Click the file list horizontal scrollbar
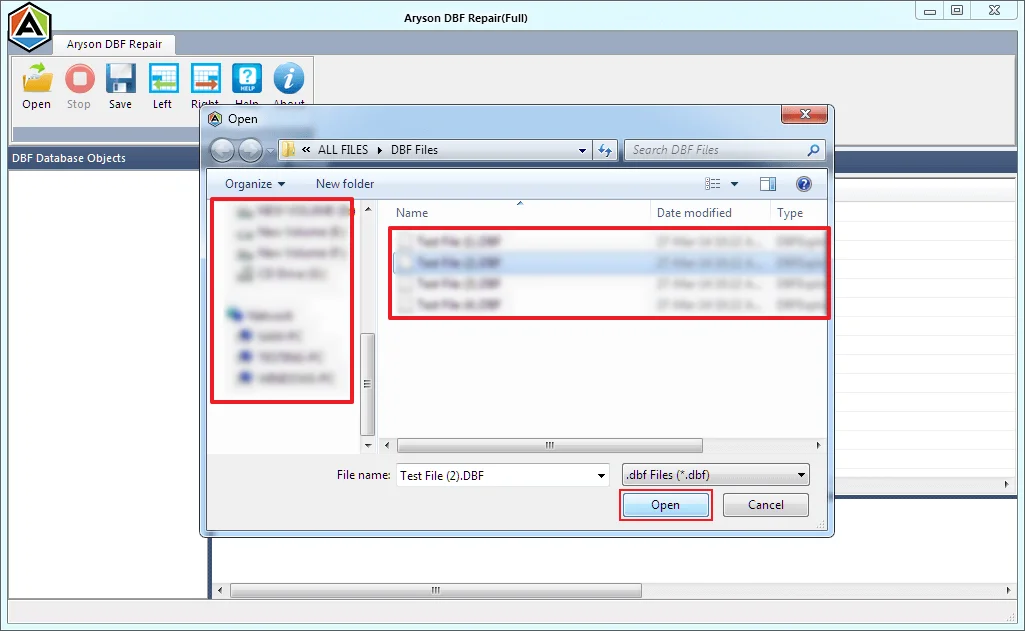This screenshot has height=631, width=1025. [550, 445]
